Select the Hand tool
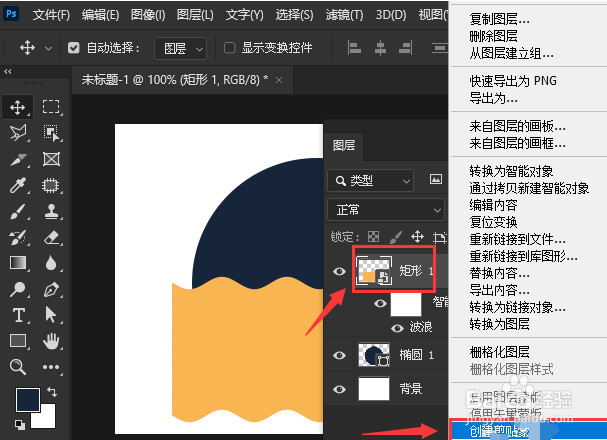607x440 pixels. [x=51, y=341]
